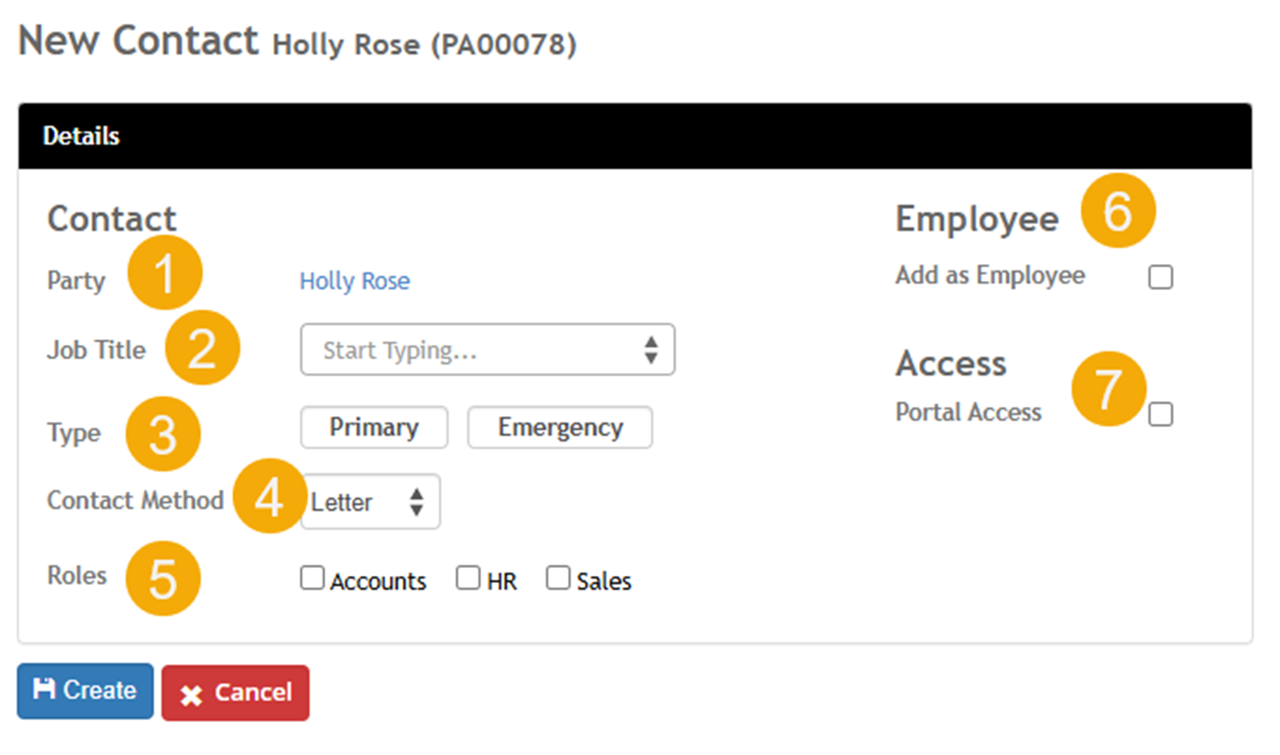Cancel the new contact form
Image resolution: width=1280 pixels, height=755 pixels.
(x=235, y=692)
